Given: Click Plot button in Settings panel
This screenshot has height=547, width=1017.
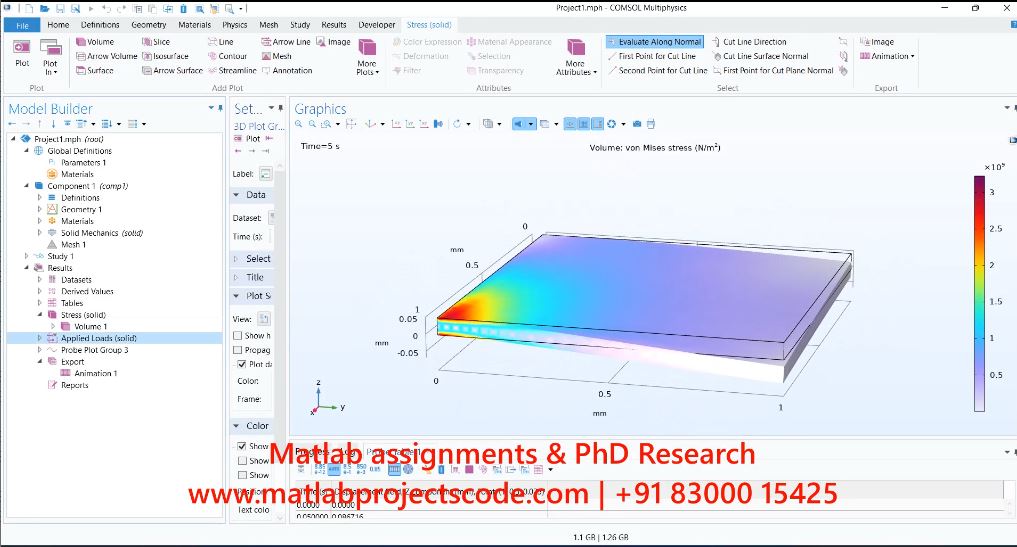Looking at the screenshot, I should tap(248, 138).
